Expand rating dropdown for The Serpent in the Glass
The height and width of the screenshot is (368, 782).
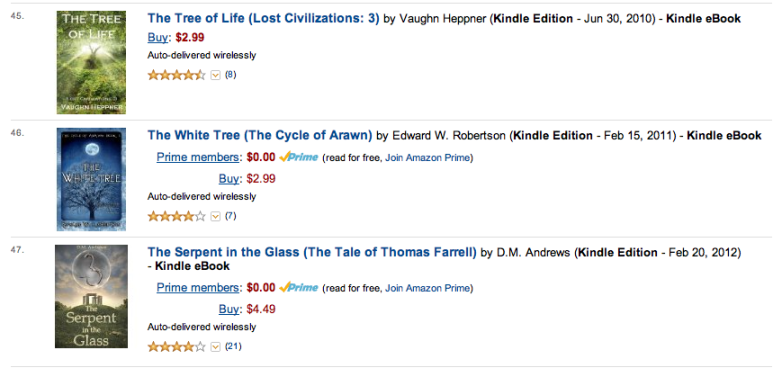215,347
